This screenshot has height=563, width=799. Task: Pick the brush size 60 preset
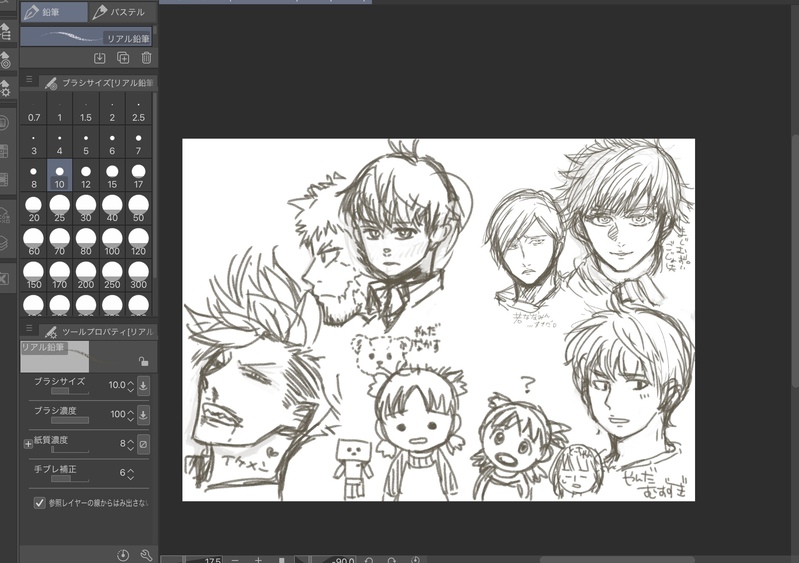point(34,242)
